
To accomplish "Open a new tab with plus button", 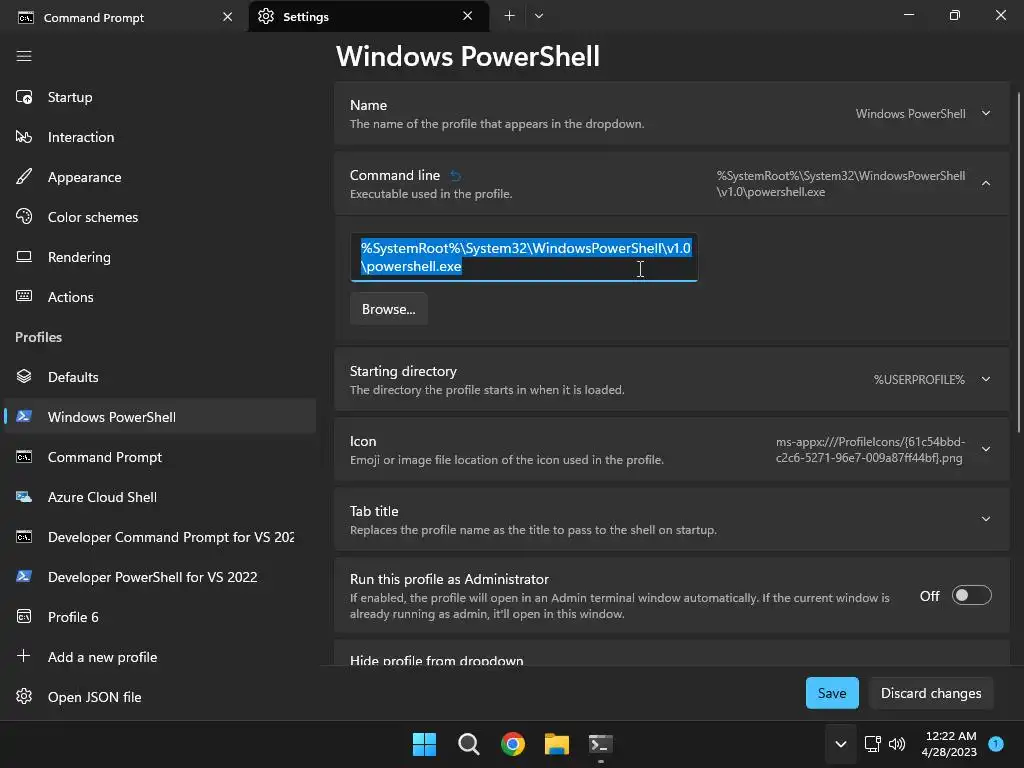I will (x=509, y=16).
